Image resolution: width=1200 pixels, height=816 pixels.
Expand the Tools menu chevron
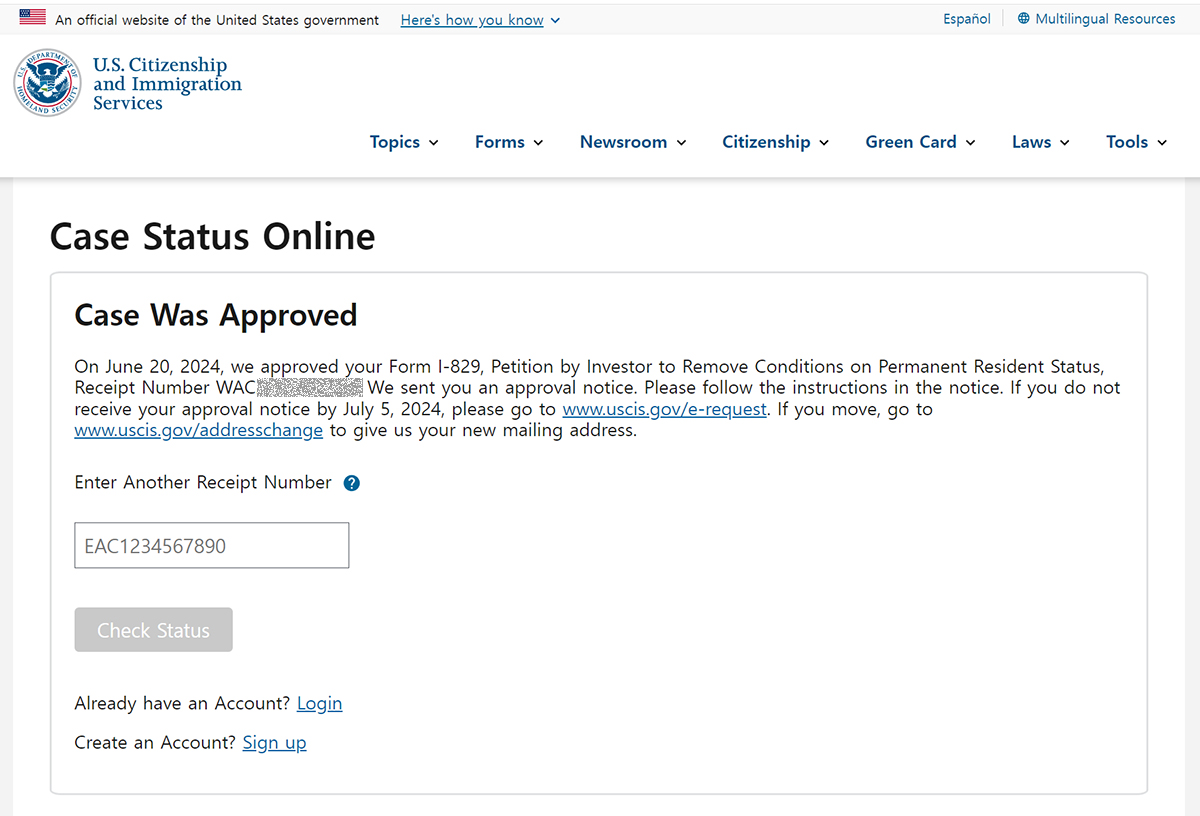click(1162, 143)
